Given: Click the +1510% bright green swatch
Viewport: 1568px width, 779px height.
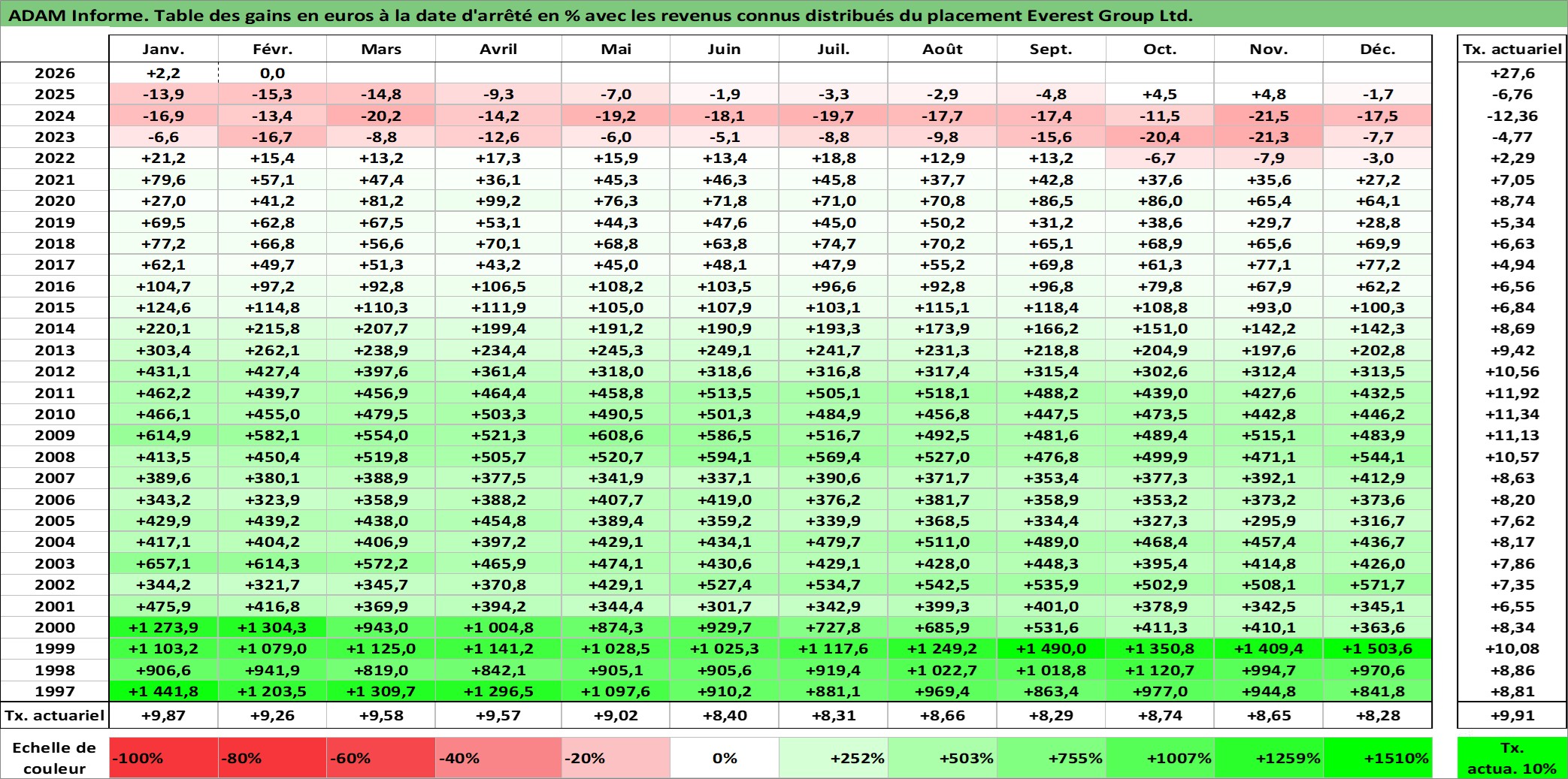Looking at the screenshot, I should tap(1378, 758).
